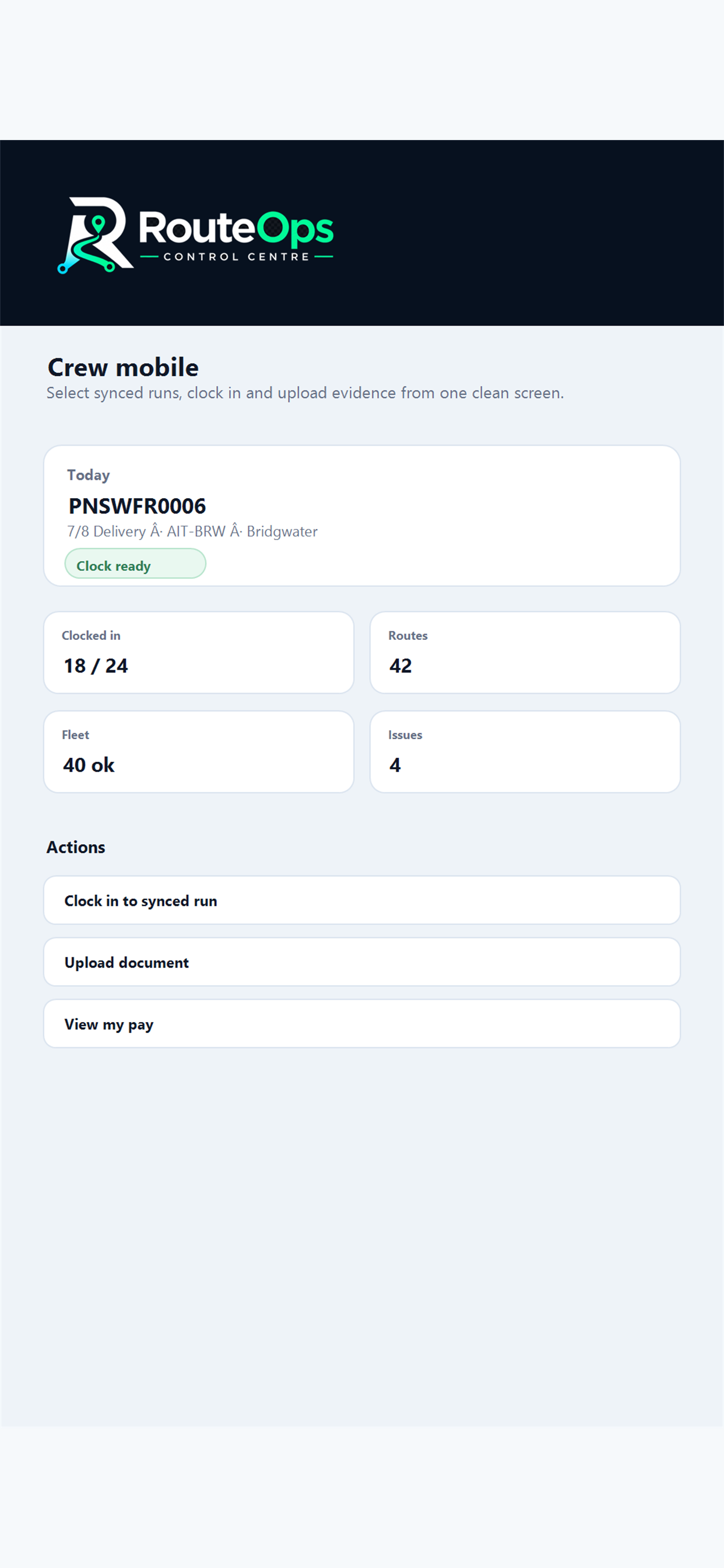
Task: Open the Issues 4 tile
Action: (525, 752)
